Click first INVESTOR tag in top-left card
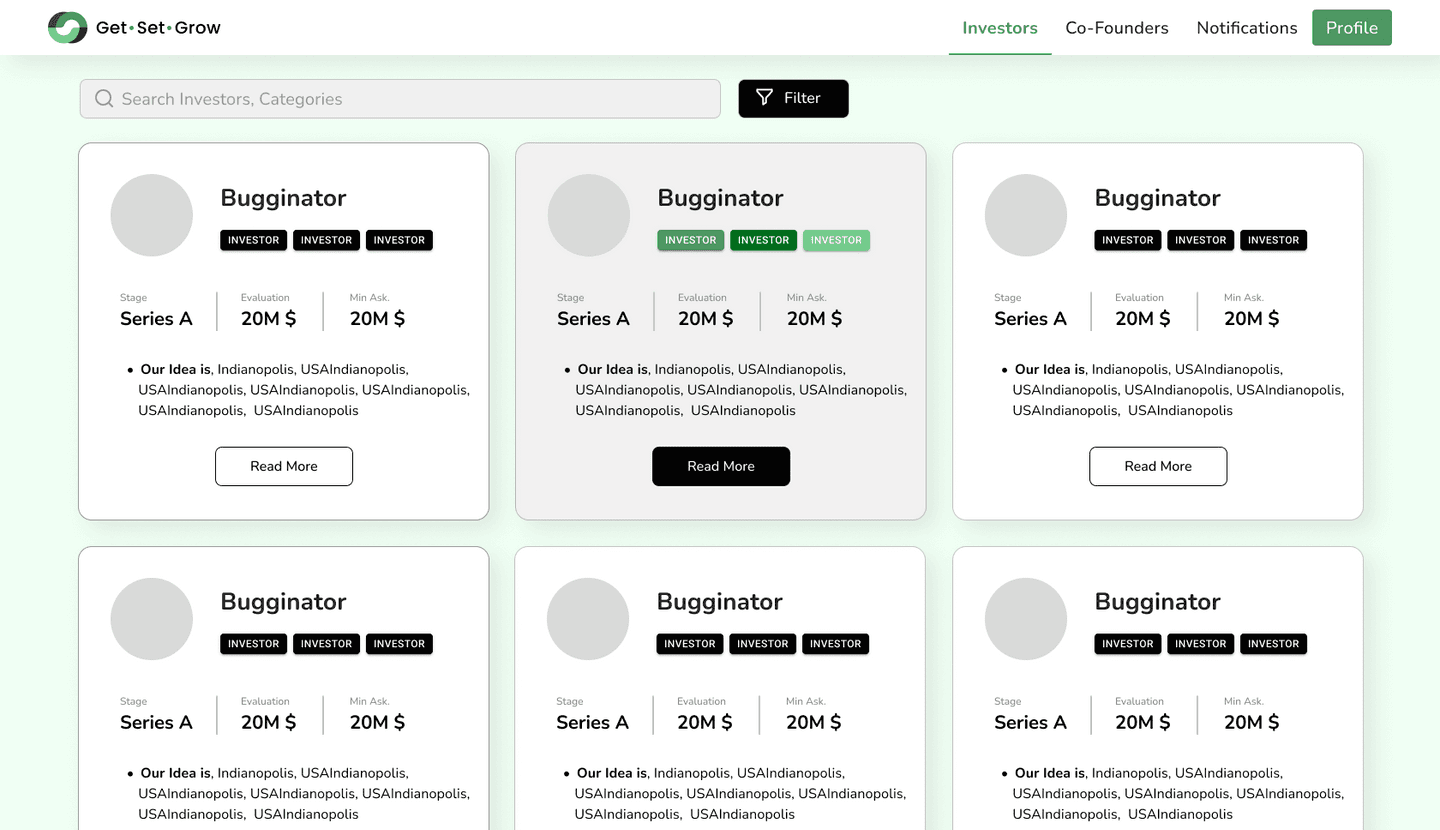1440x830 pixels. (x=254, y=240)
